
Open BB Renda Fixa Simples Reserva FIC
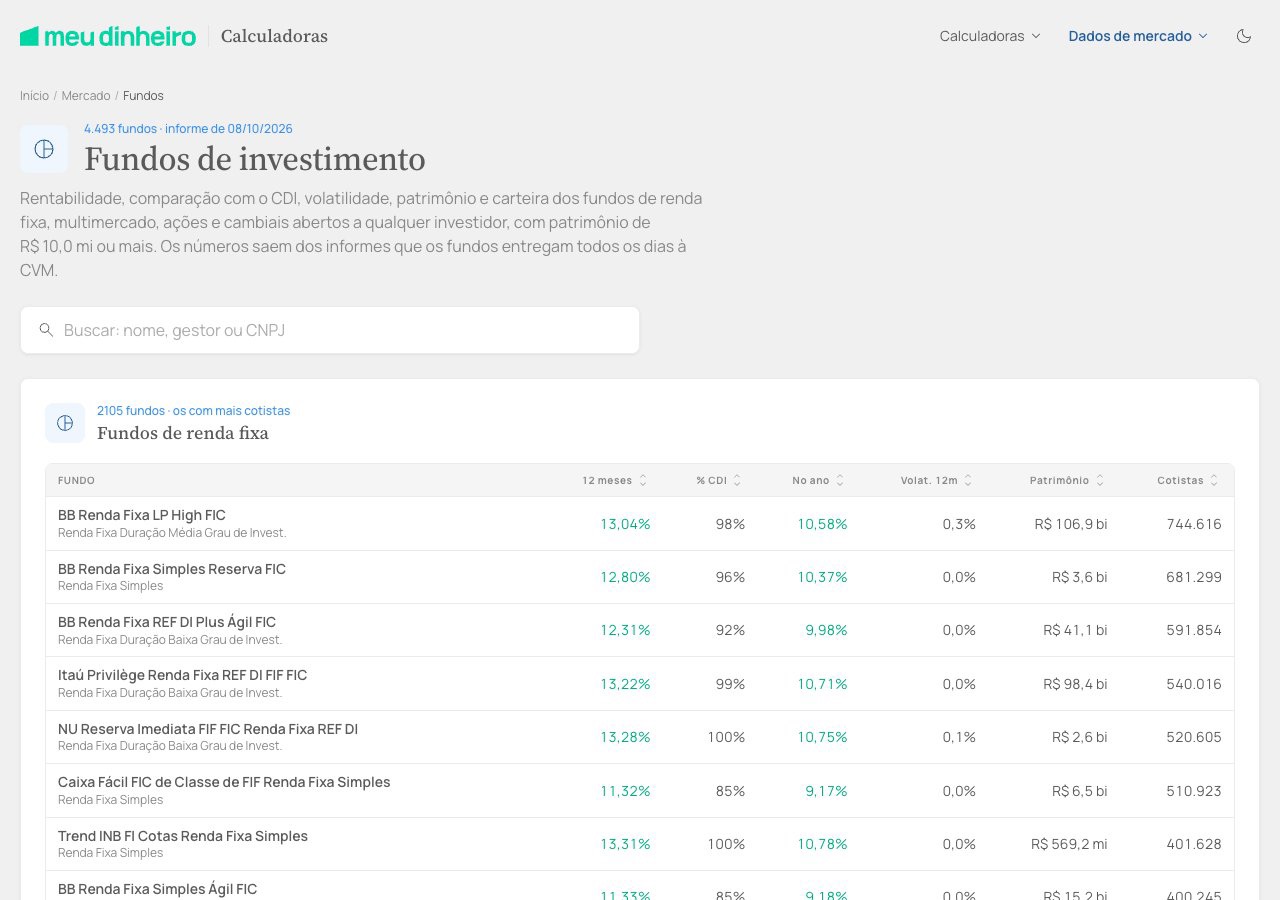(172, 569)
